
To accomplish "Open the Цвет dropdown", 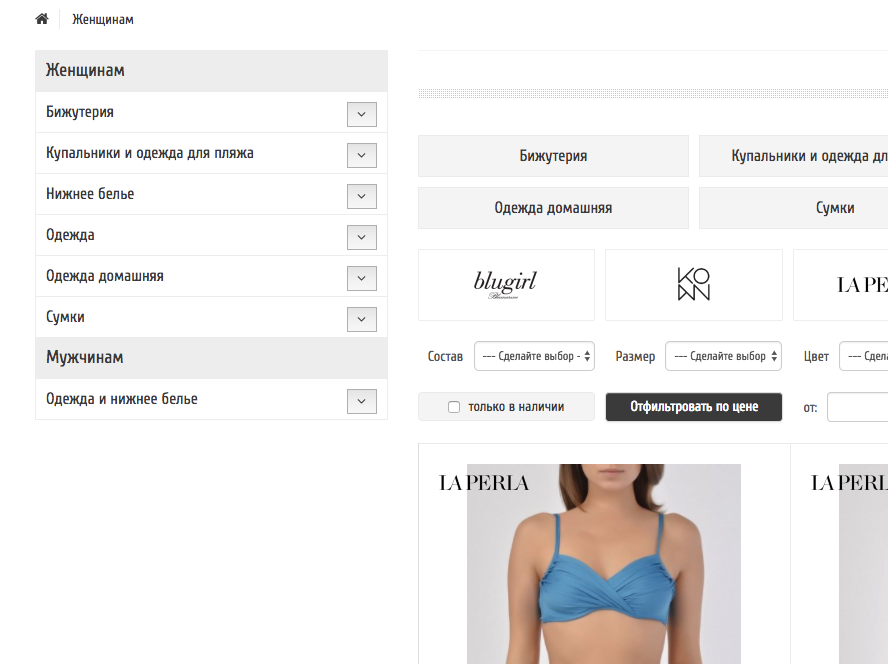I will 864,356.
